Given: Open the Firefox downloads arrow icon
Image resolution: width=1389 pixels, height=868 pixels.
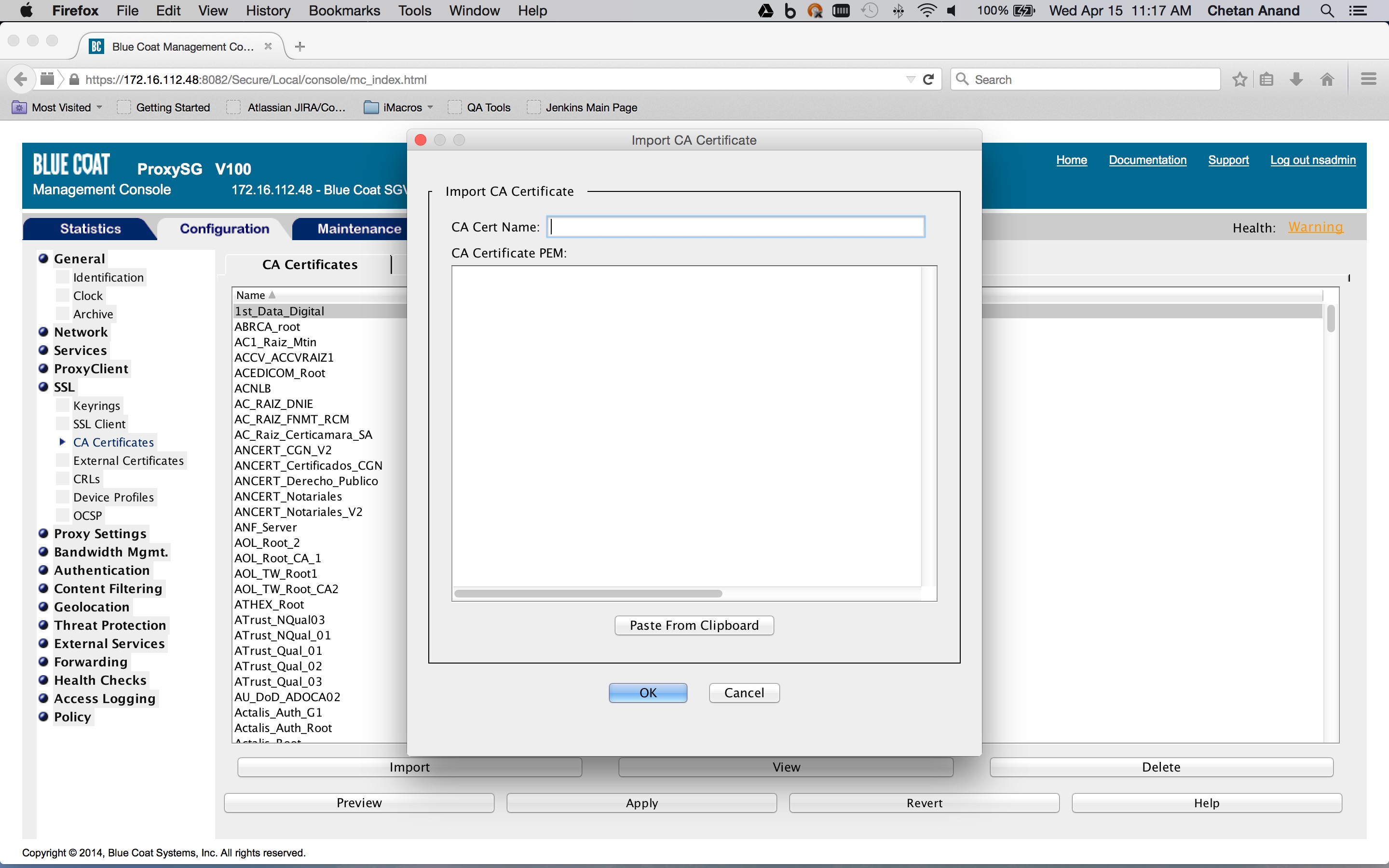Looking at the screenshot, I should pos(1296,79).
